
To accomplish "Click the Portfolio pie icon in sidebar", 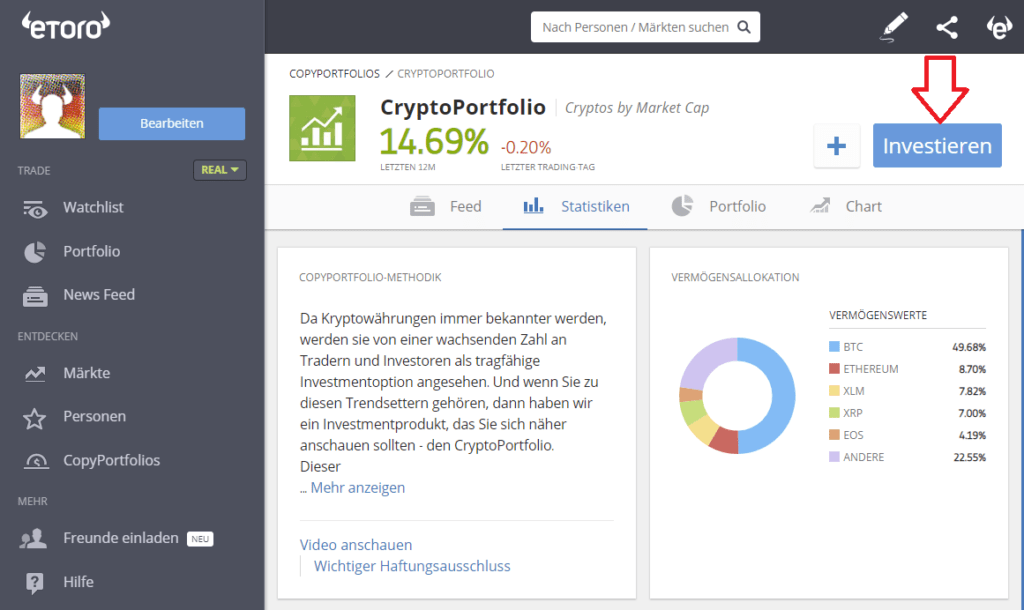I will 35,252.
